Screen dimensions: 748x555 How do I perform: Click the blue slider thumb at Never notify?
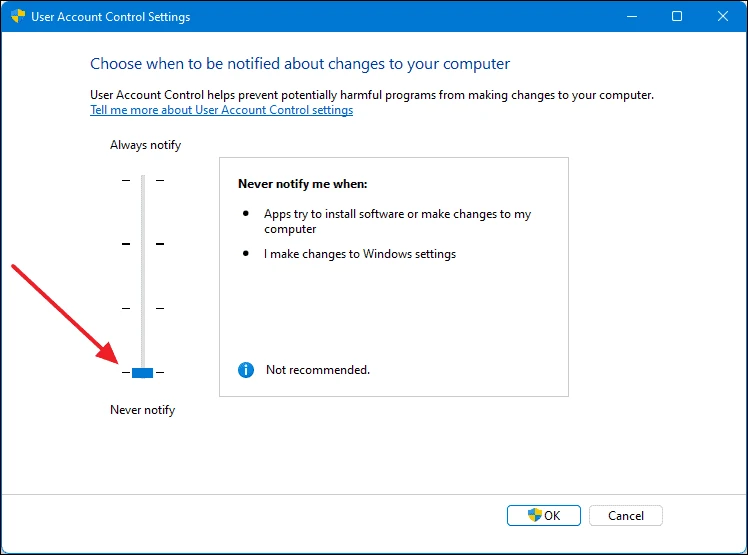point(142,373)
